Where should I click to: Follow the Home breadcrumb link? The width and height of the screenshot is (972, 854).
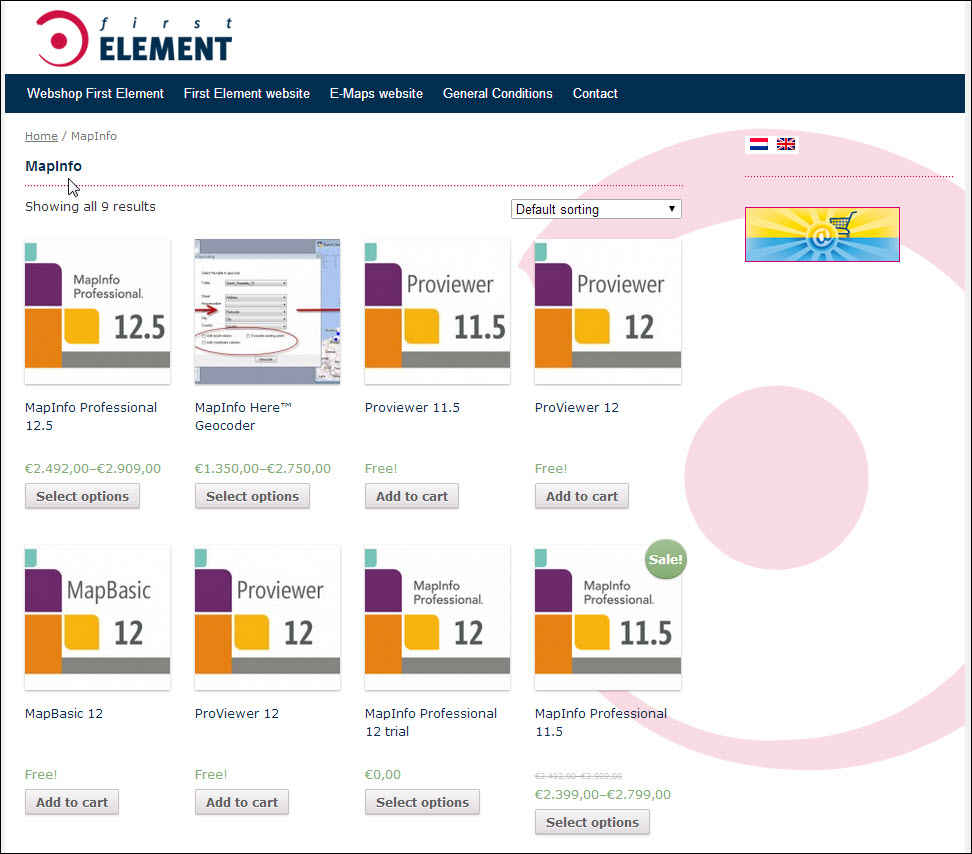click(41, 136)
